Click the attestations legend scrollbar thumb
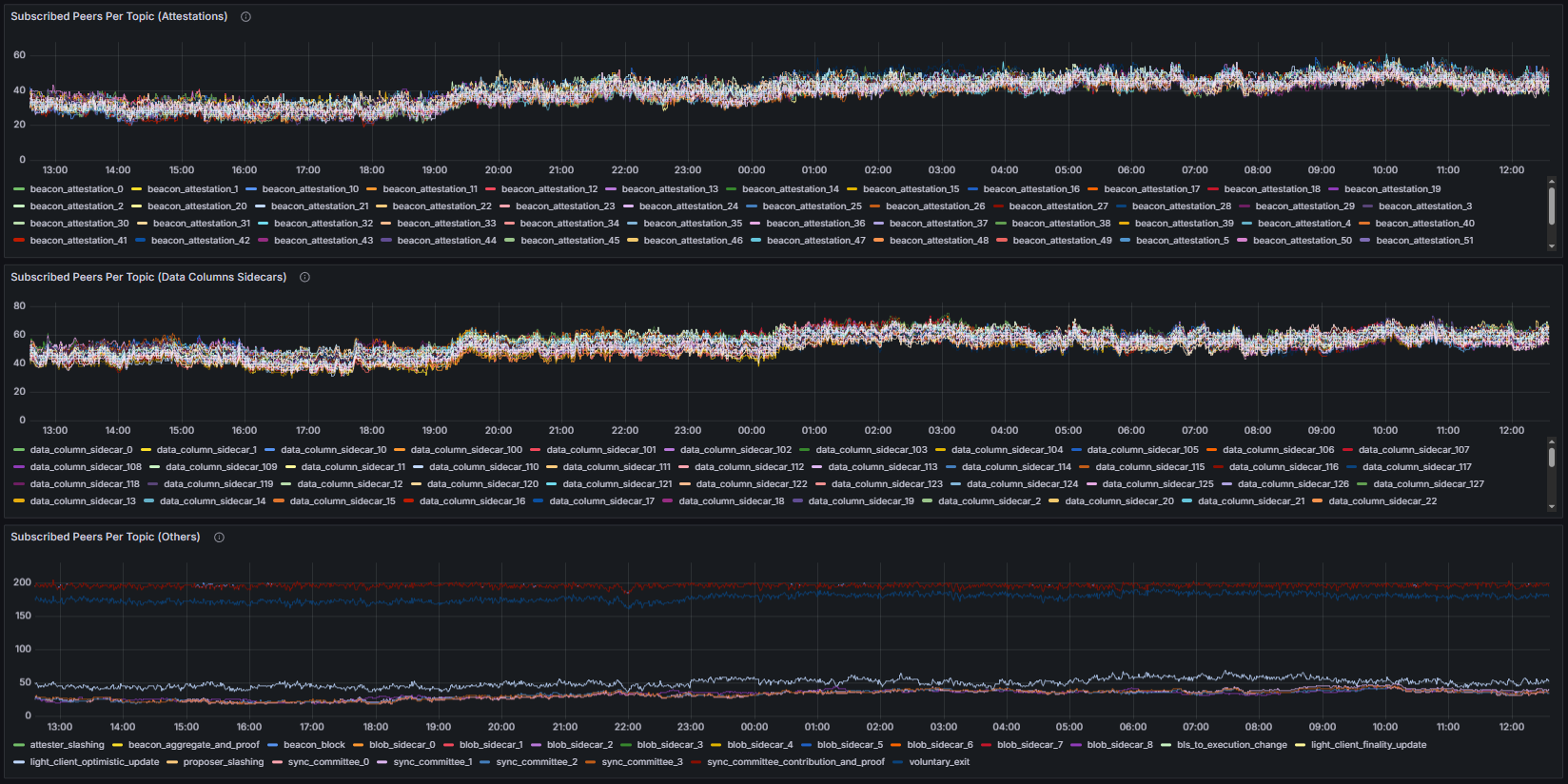The width and height of the screenshot is (1568, 784). point(1552,206)
